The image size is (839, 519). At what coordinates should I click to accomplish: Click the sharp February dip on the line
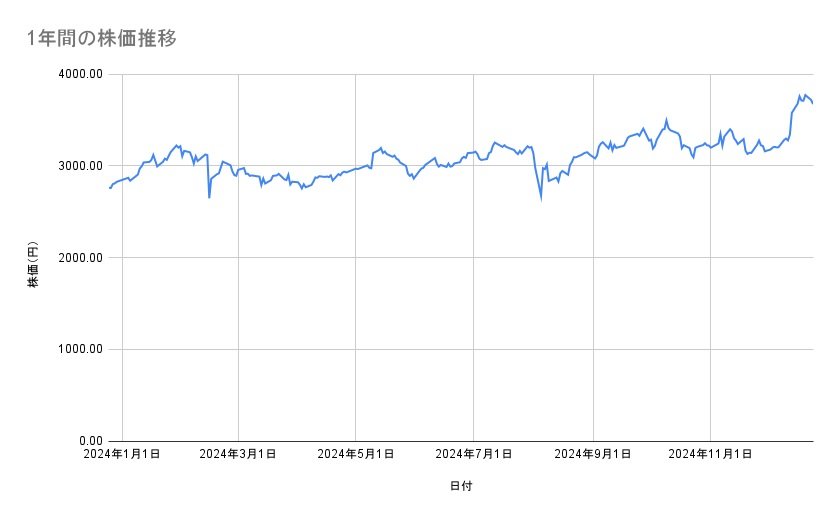point(209,197)
